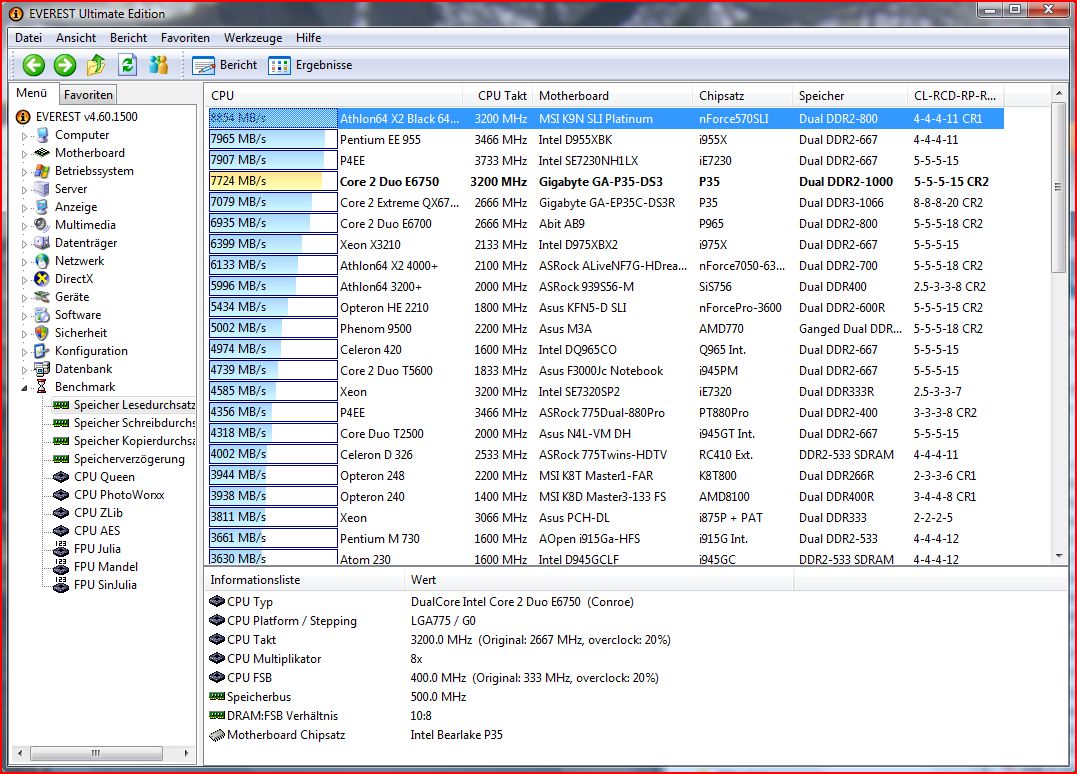
Task: Expand the Betriebssystem tree node
Action: point(24,172)
